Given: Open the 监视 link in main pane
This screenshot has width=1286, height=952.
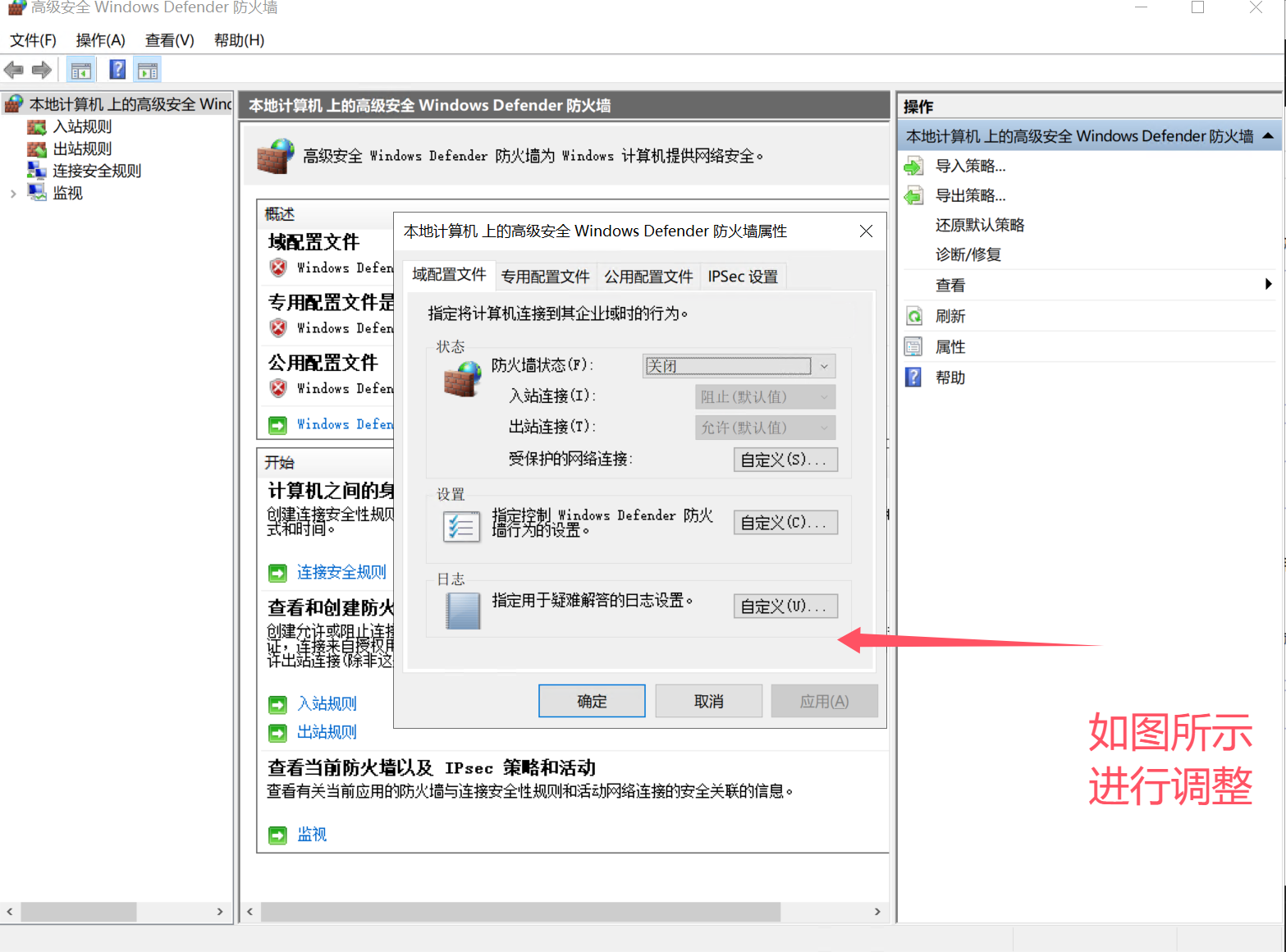Looking at the screenshot, I should pyautogui.click(x=312, y=835).
